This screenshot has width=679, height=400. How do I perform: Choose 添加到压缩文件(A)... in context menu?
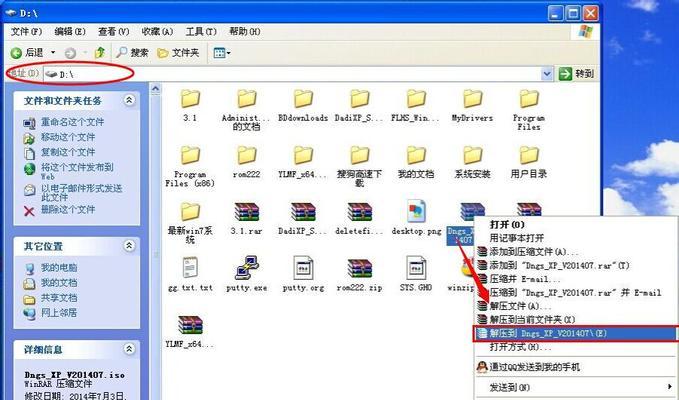[x=576, y=252]
